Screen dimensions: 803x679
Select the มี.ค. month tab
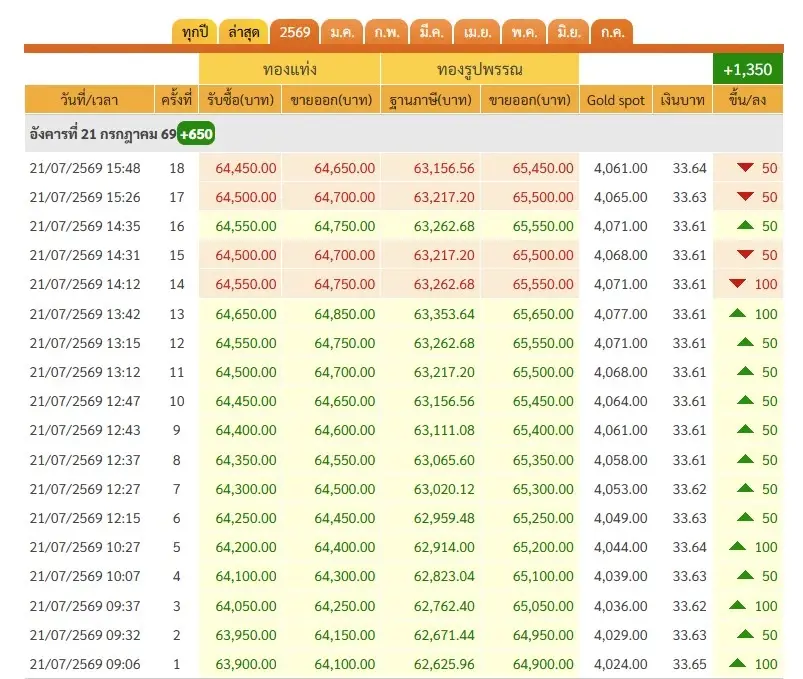click(431, 32)
